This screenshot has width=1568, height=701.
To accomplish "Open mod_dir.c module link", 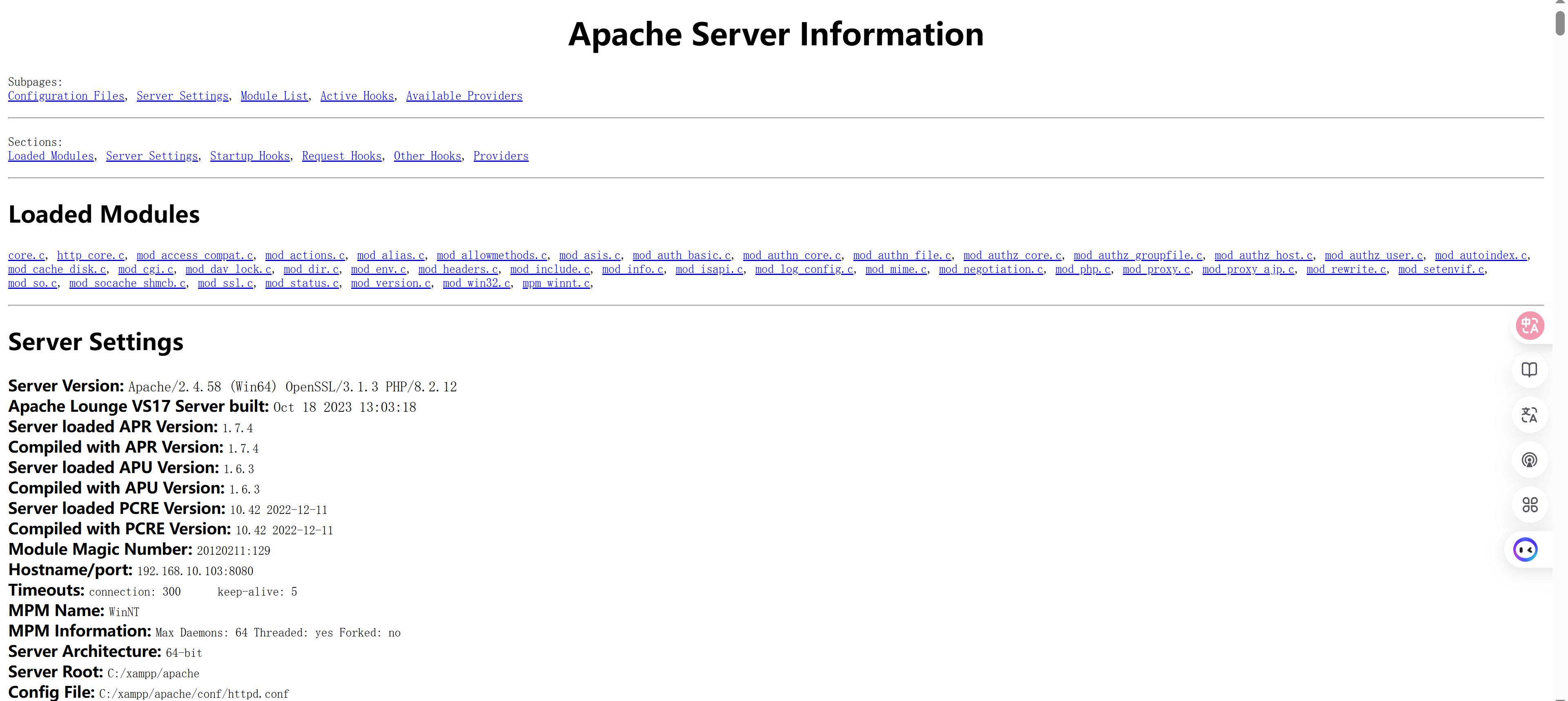I will [x=311, y=269].
